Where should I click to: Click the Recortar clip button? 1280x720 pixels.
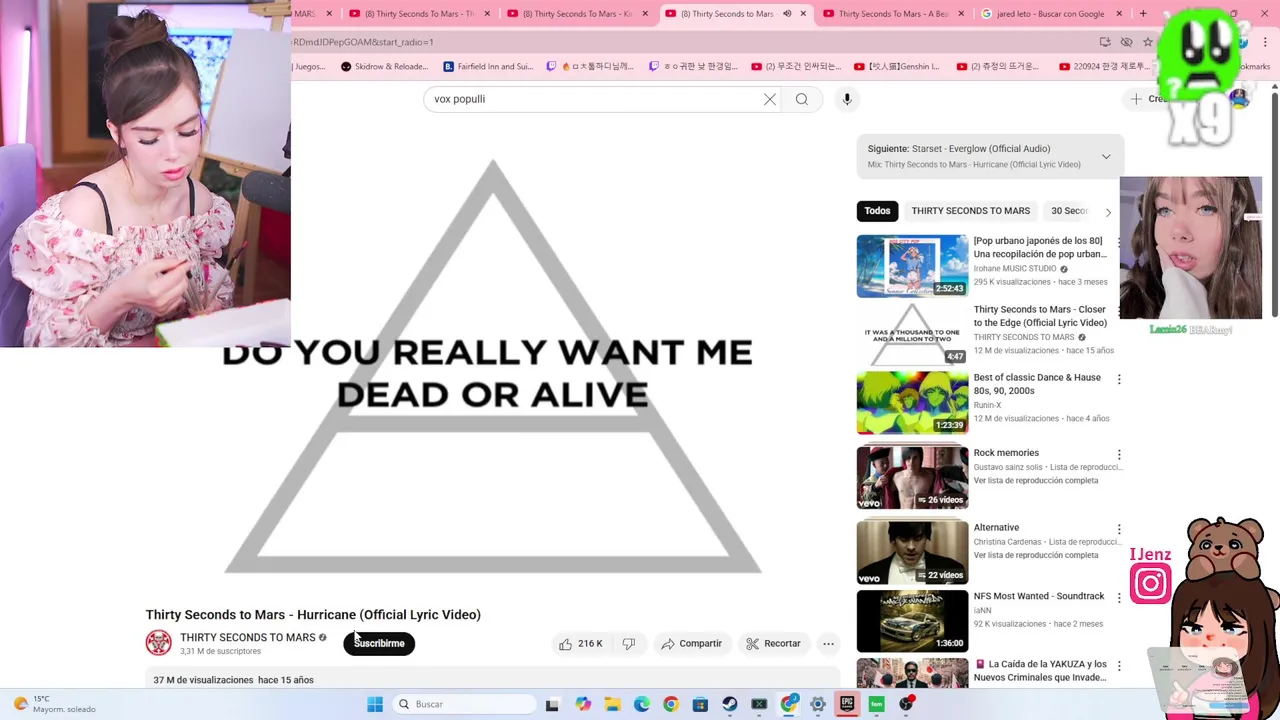click(x=773, y=644)
